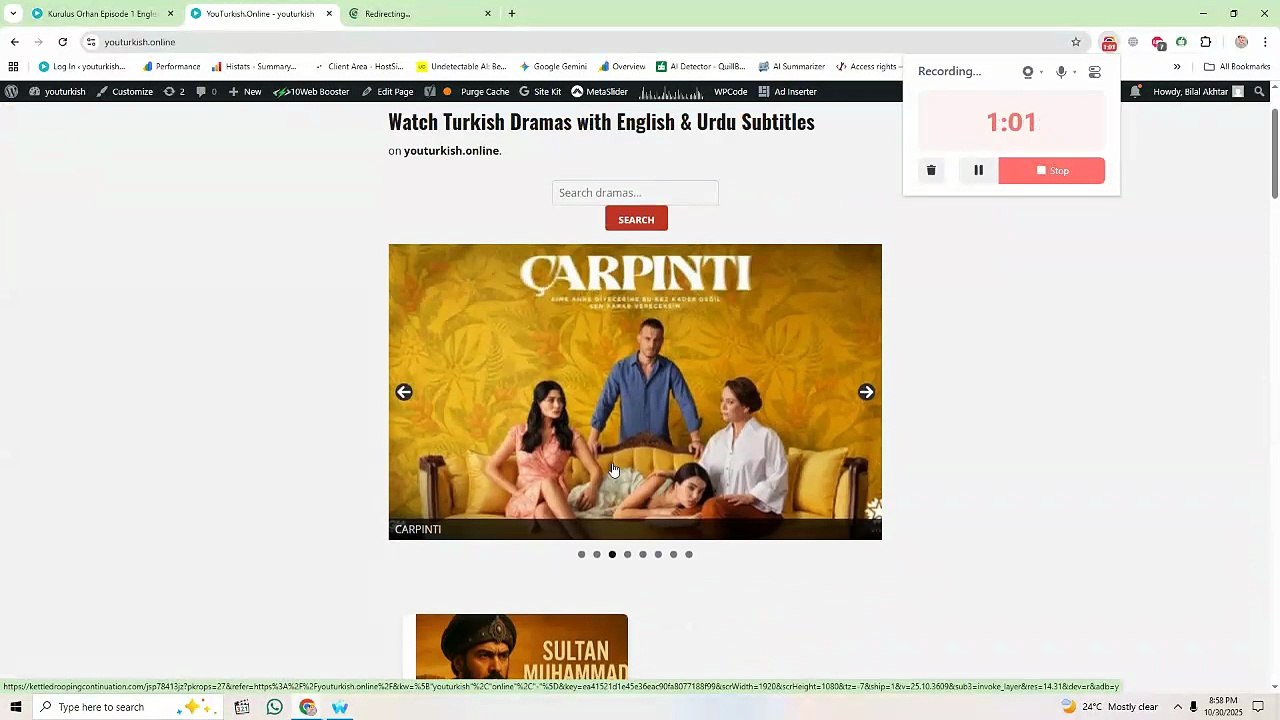
Task: Switch to the Redirecting tab
Action: tap(420, 14)
